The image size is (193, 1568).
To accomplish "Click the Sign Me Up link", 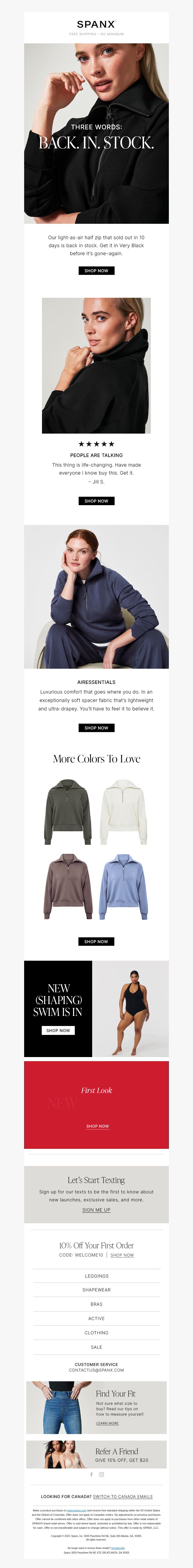I will coord(96,1210).
